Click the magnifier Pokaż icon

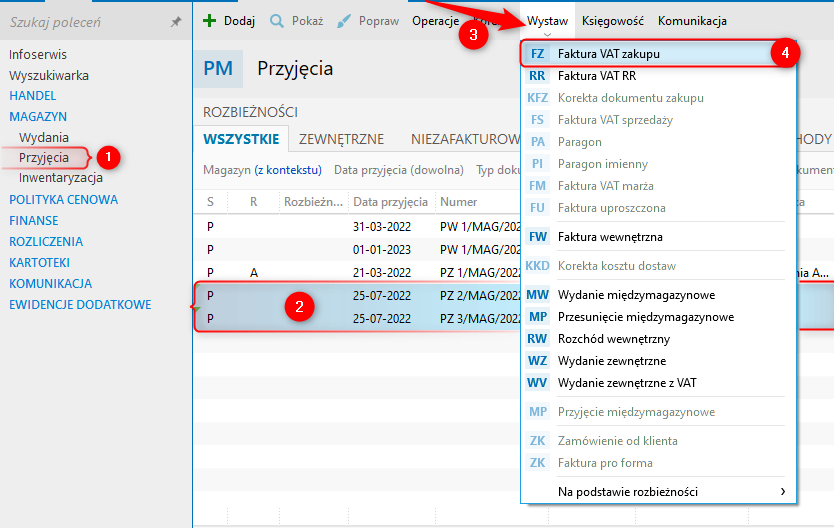(277, 21)
